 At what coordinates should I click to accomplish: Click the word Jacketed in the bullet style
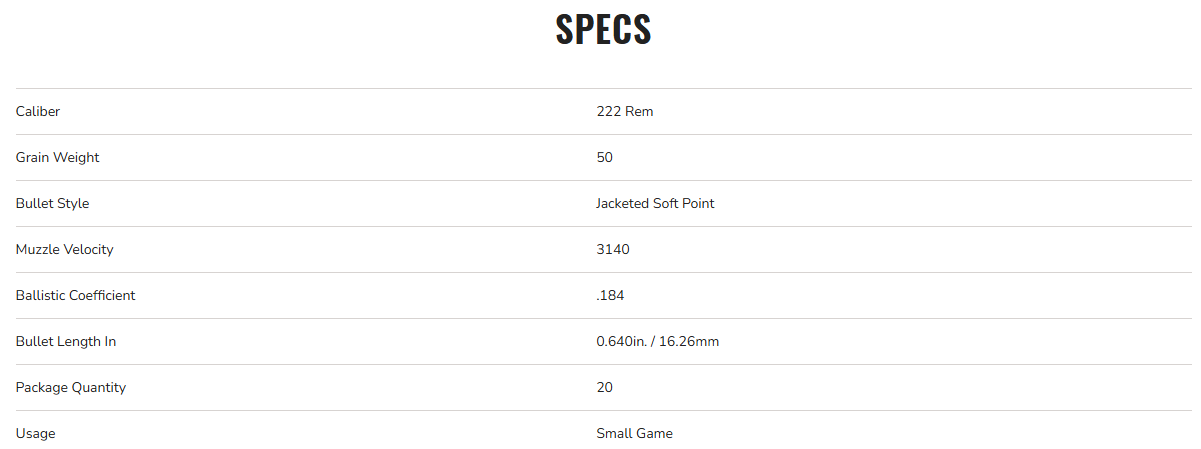coord(622,203)
